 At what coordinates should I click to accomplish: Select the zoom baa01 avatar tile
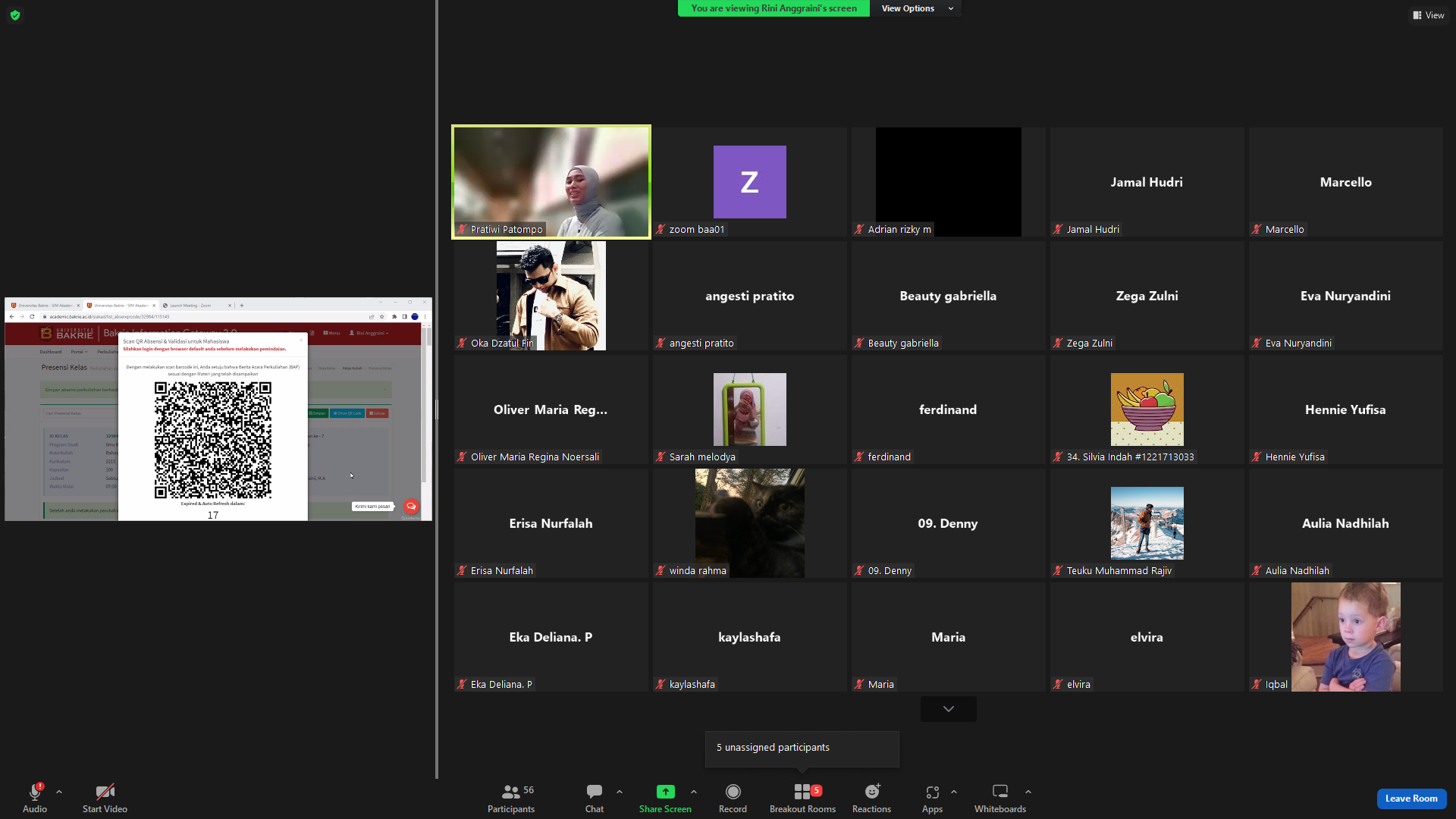tap(750, 182)
